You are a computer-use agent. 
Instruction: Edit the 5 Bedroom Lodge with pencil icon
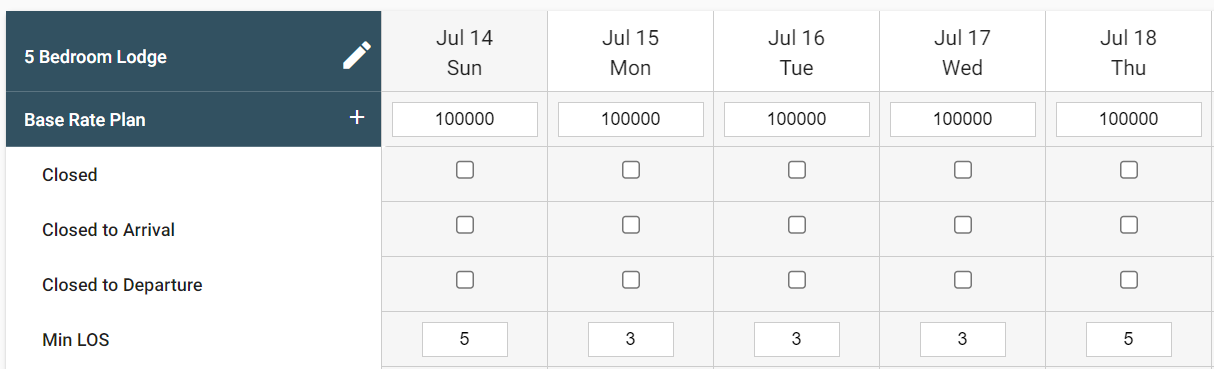pyautogui.click(x=357, y=56)
